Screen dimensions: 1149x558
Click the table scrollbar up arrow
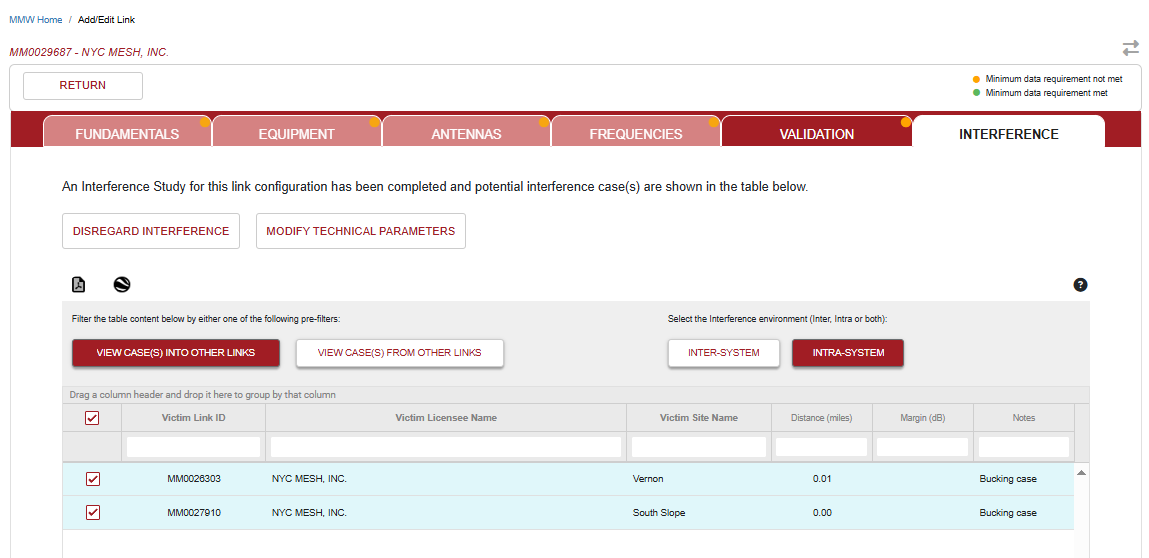tap(1081, 472)
